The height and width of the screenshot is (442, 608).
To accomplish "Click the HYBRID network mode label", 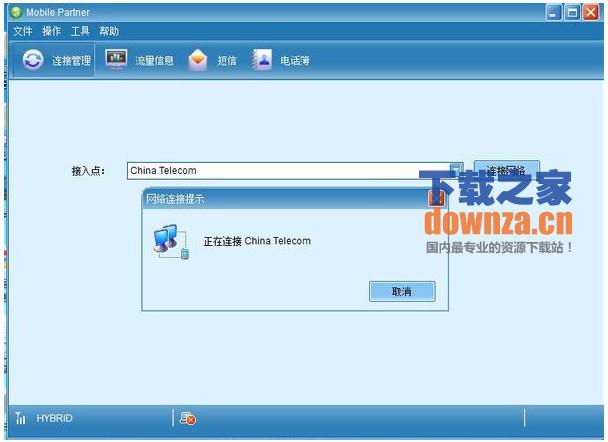I will (x=54, y=418).
